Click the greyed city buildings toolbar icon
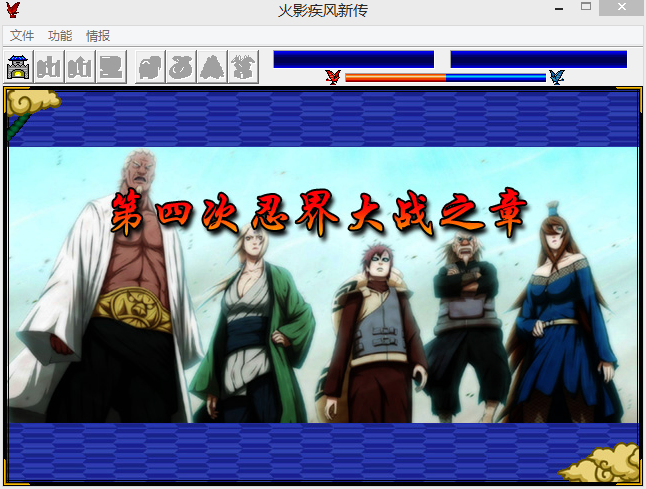This screenshot has width=646, height=489. pyautogui.click(x=49, y=67)
